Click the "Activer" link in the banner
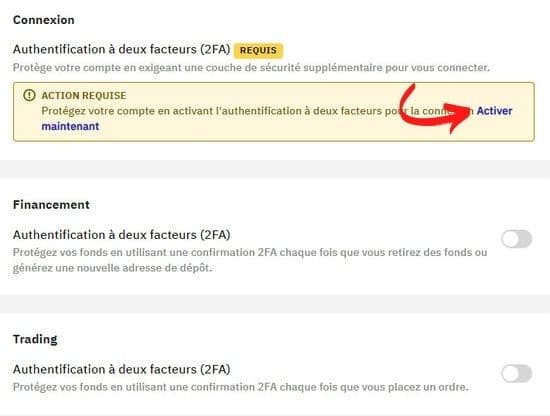The width and height of the screenshot is (550, 416). pyautogui.click(x=494, y=111)
